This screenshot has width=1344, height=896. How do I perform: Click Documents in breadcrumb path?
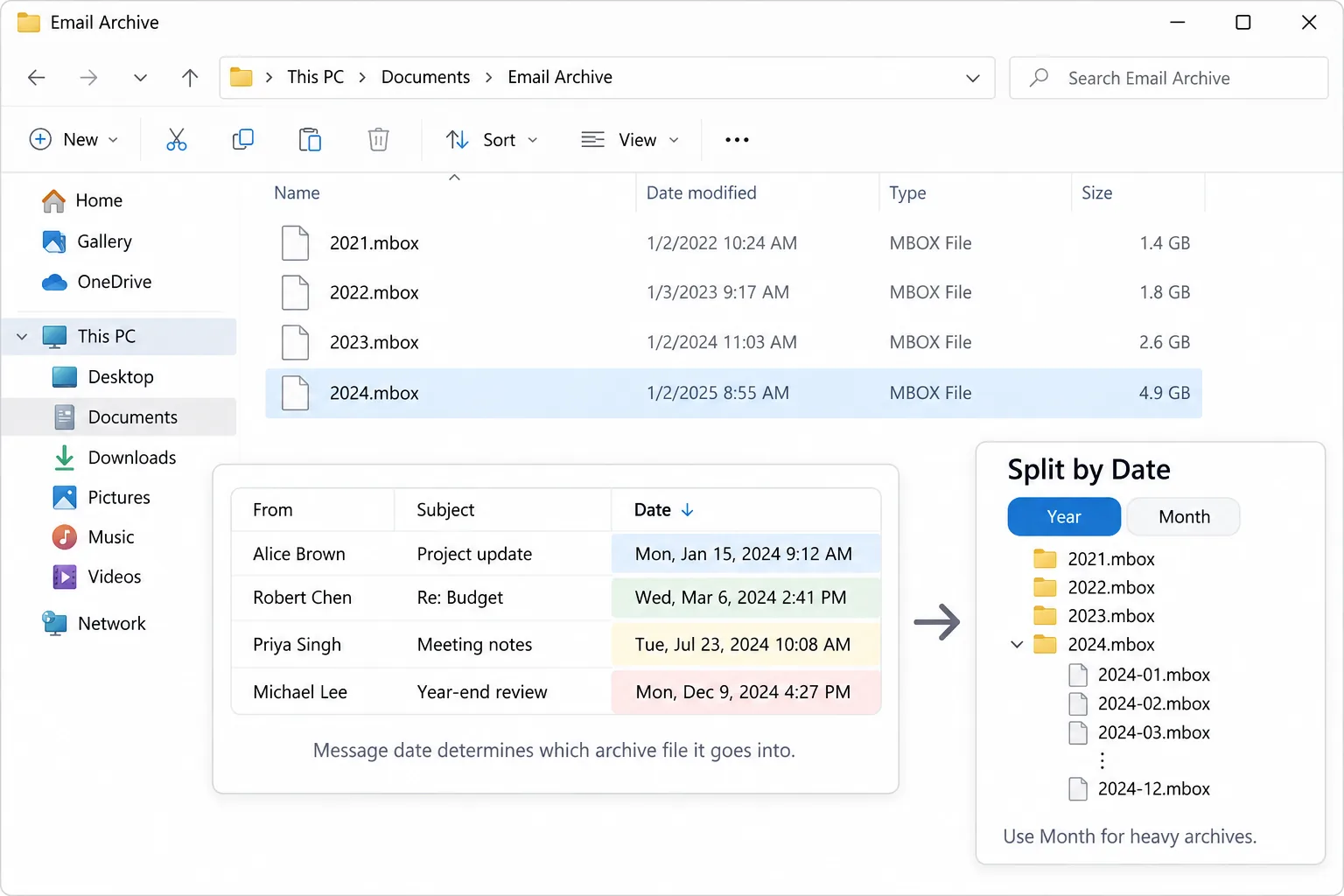click(x=425, y=77)
